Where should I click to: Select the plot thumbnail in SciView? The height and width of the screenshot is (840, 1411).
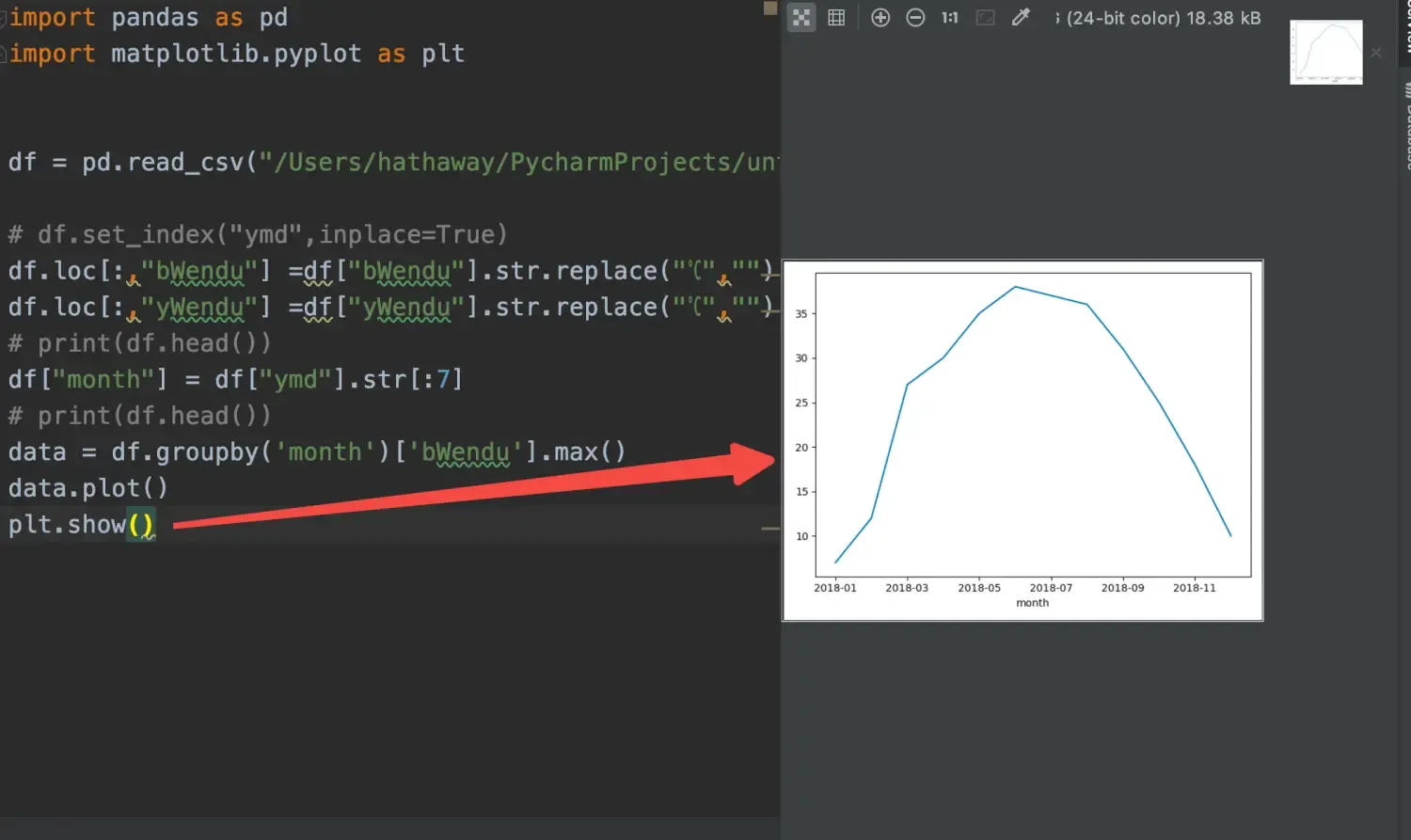coord(1325,53)
